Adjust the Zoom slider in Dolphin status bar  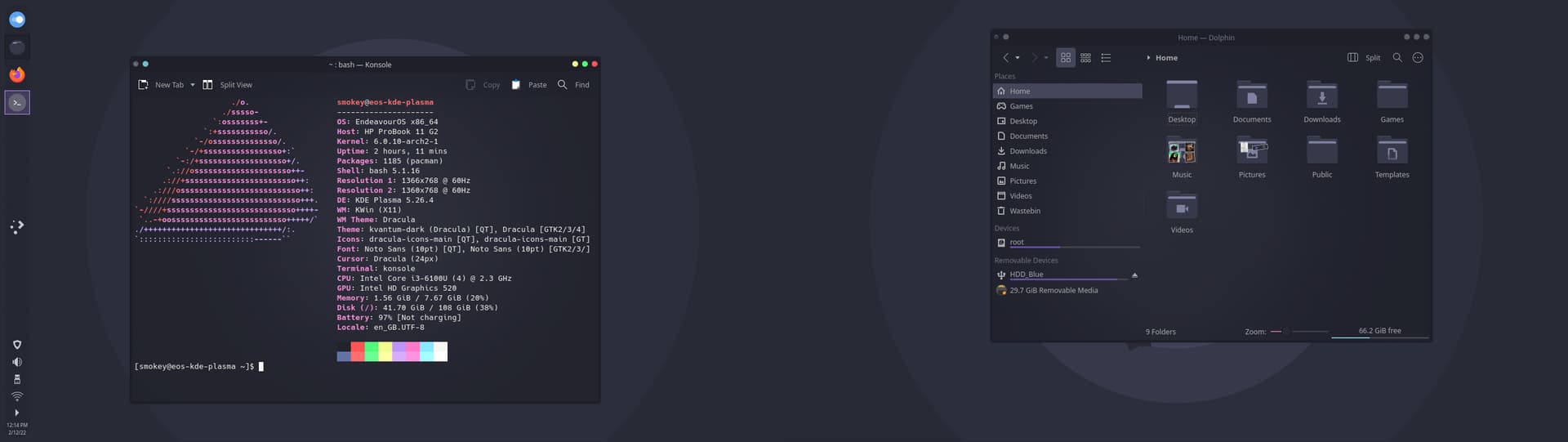(1286, 332)
